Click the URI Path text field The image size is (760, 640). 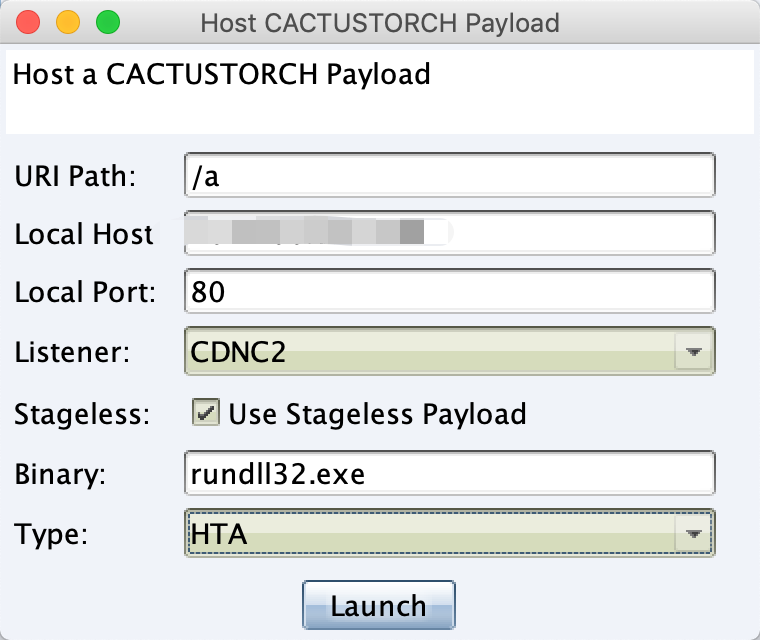(449, 175)
